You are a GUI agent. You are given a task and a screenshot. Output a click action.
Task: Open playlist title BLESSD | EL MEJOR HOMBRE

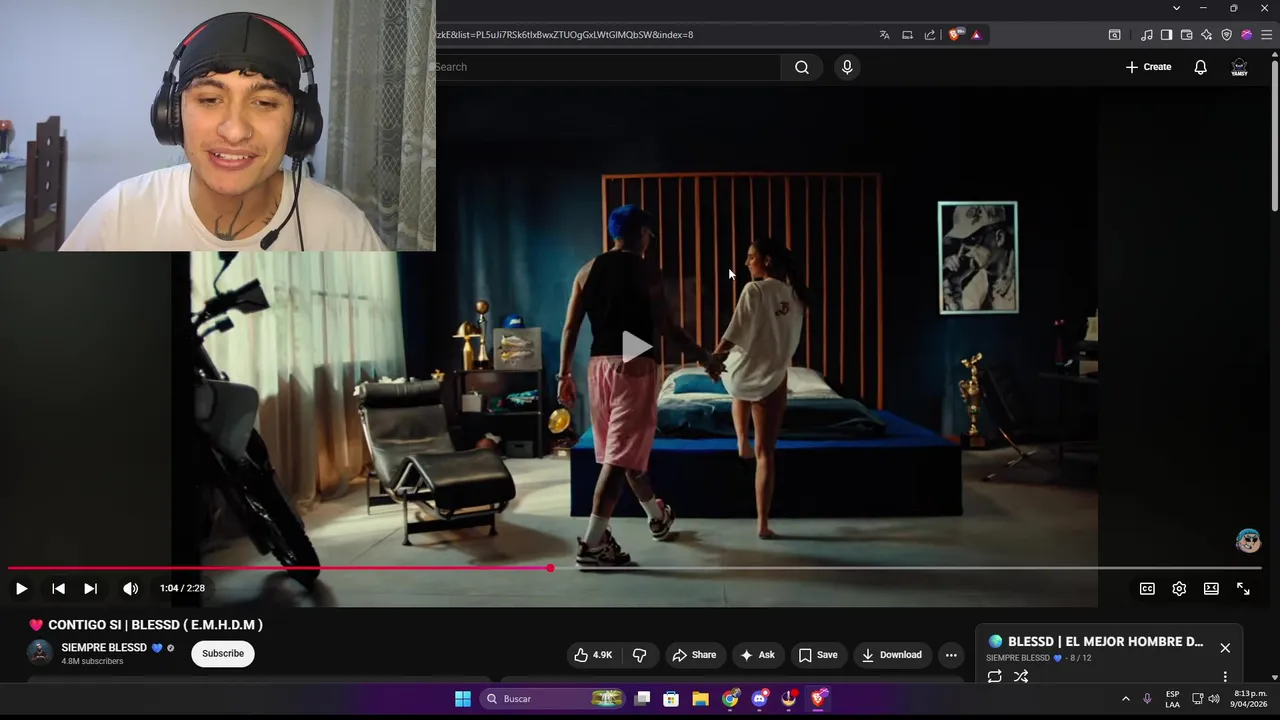coord(1105,642)
